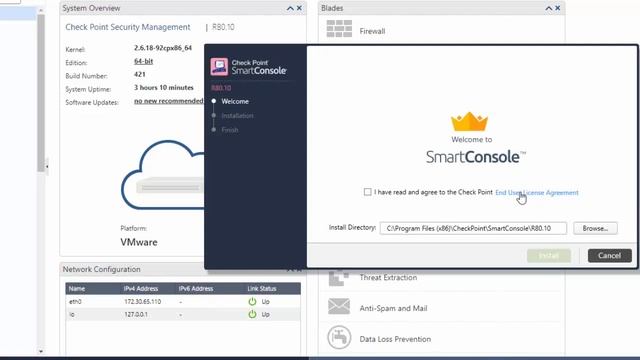The width and height of the screenshot is (640, 360).
Task: Click the cloud appliance platform image
Action: pyautogui.click(x=163, y=175)
